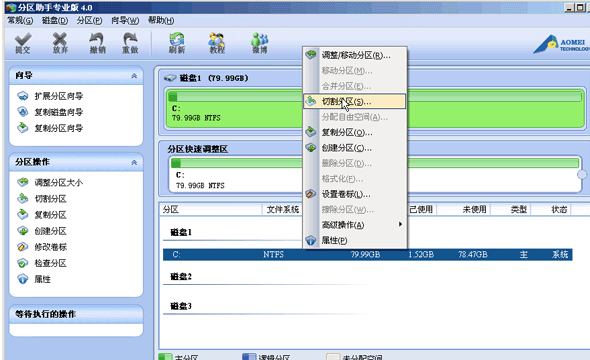Select the C: NTFS row in the partition list
Image resolution: width=590 pixels, height=360 pixels.
(x=368, y=255)
